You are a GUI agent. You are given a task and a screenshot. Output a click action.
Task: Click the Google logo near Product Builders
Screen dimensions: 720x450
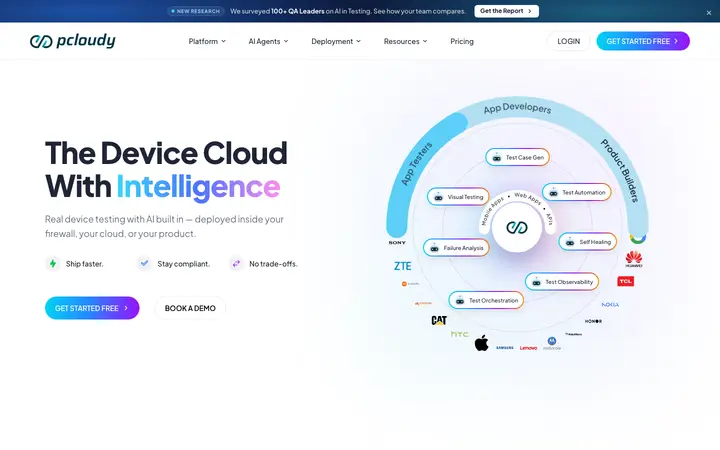638,238
